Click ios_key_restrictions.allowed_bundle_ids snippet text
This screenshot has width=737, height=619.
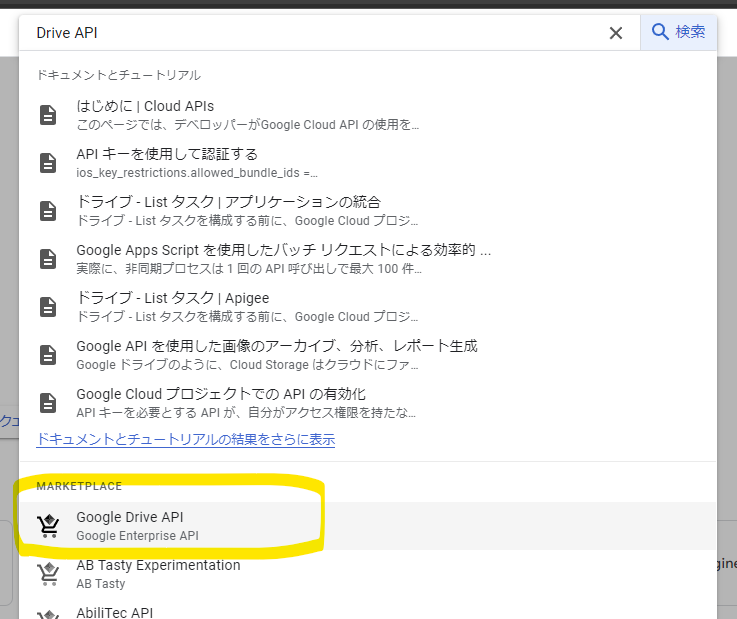197,173
